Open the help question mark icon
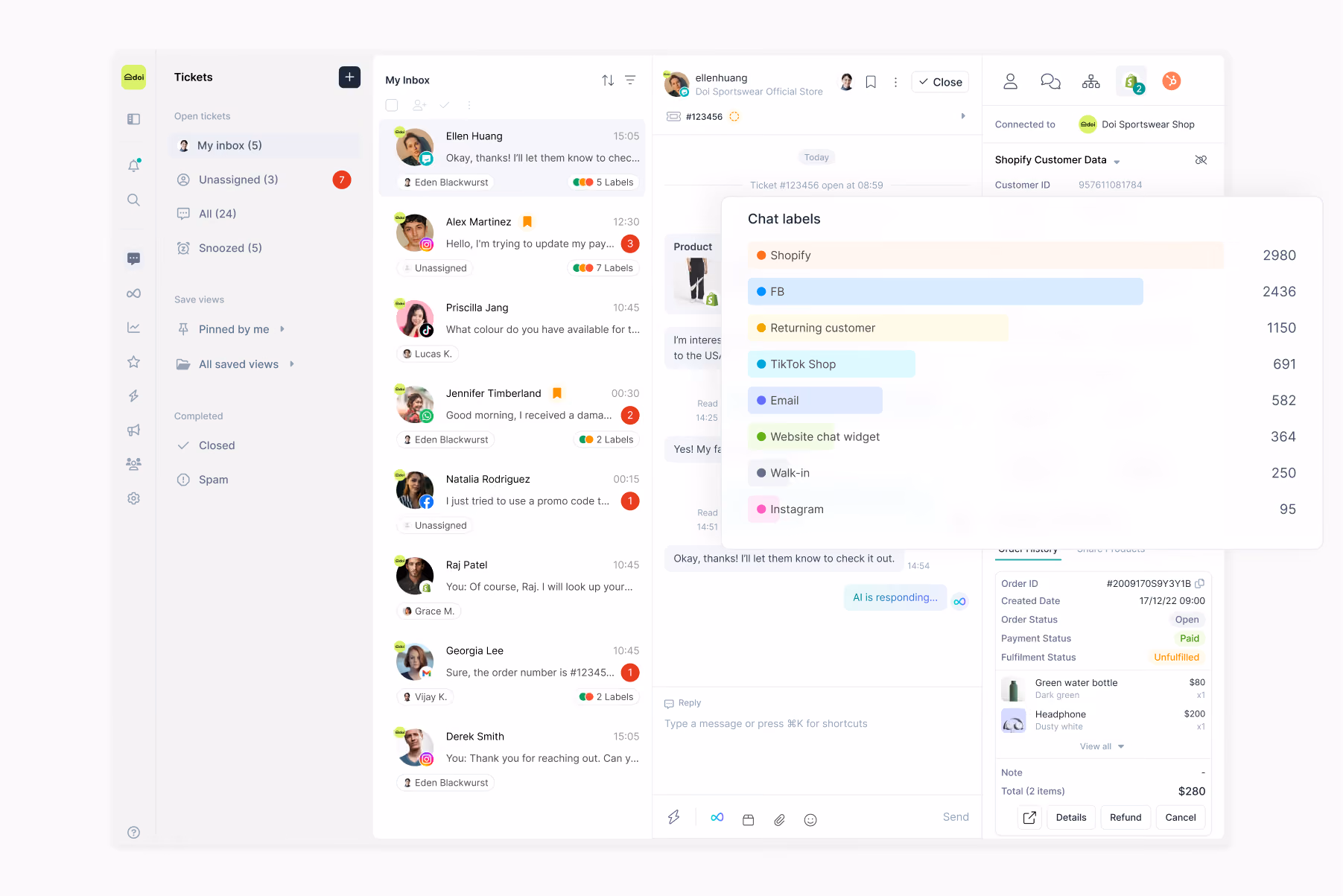 134,833
